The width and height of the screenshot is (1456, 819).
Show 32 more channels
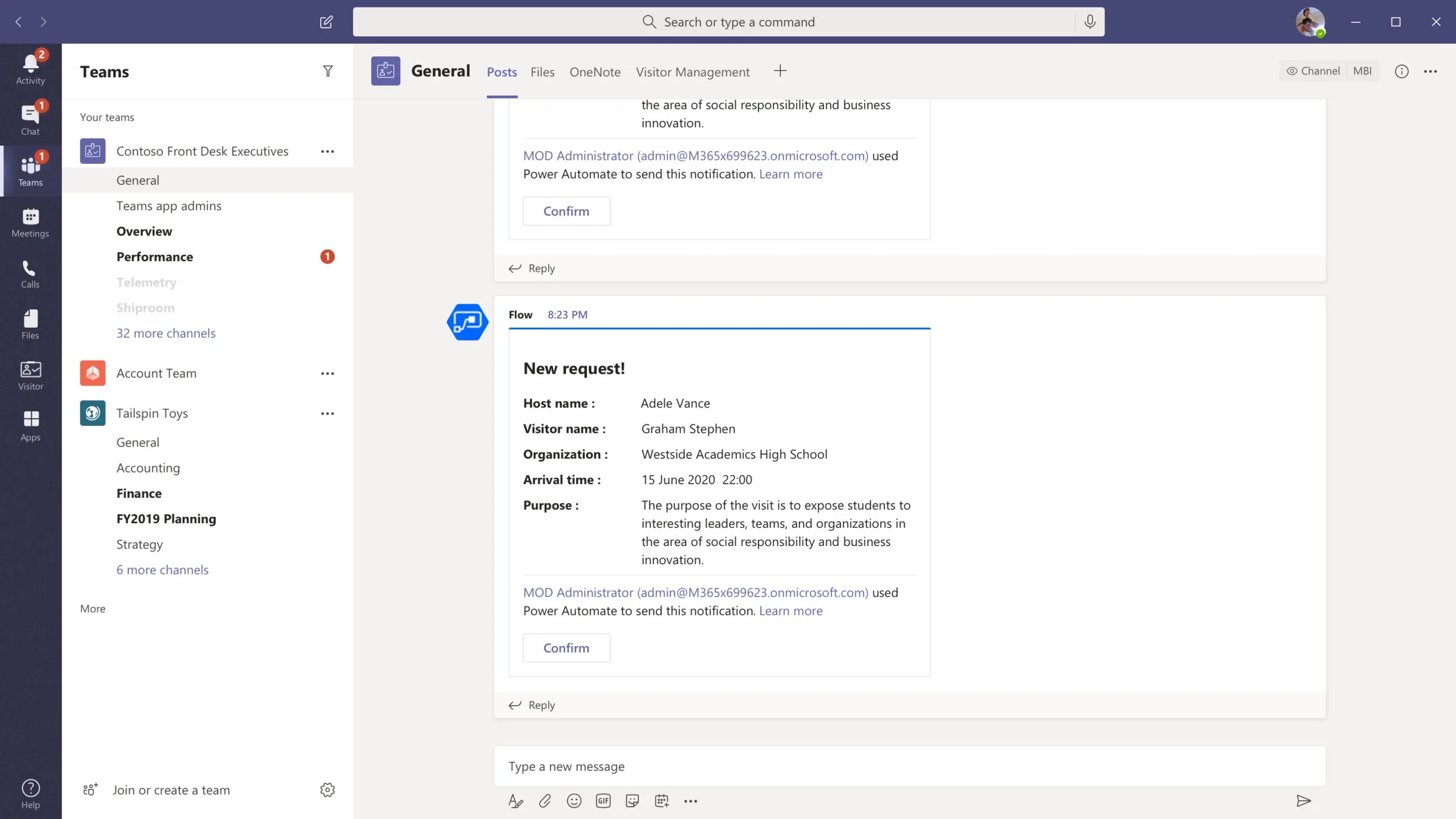pos(166,333)
